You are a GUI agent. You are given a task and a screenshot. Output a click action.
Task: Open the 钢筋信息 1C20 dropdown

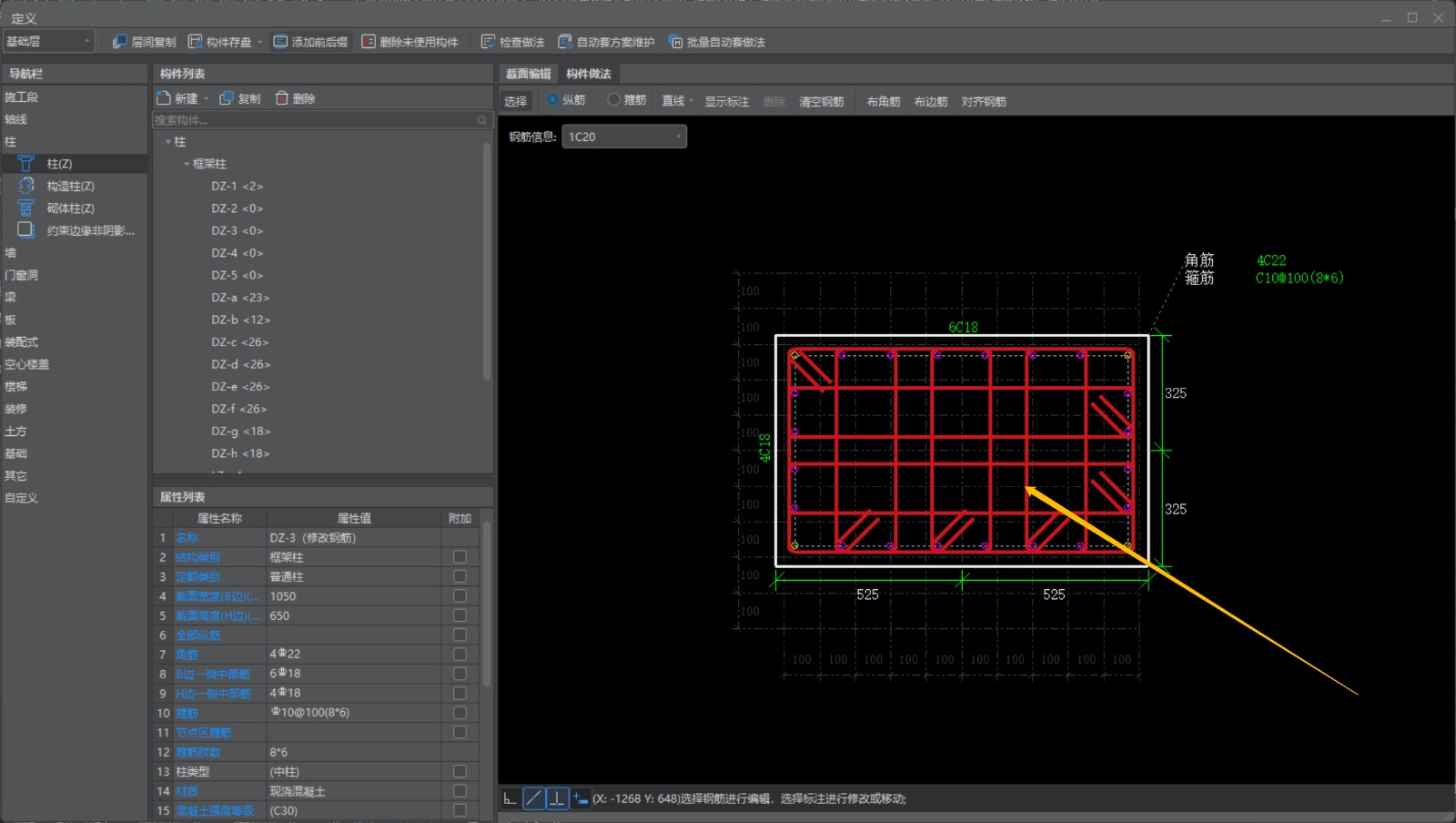pyautogui.click(x=624, y=137)
